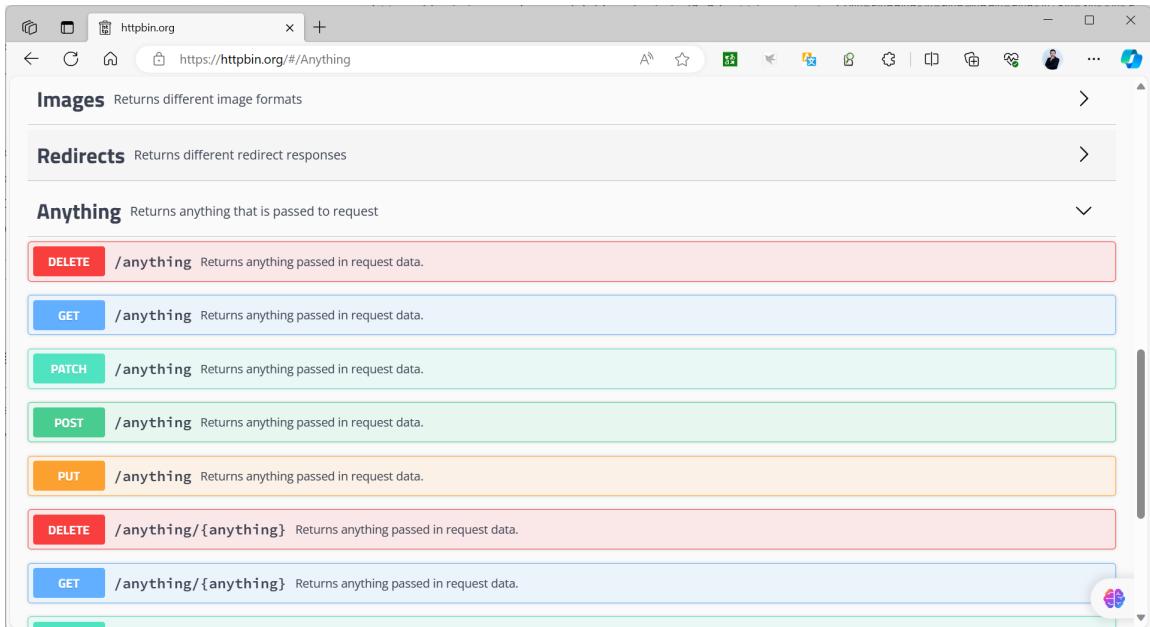Expand the Redirects section
The width and height of the screenshot is (1150, 627).
pyautogui.click(x=1083, y=154)
